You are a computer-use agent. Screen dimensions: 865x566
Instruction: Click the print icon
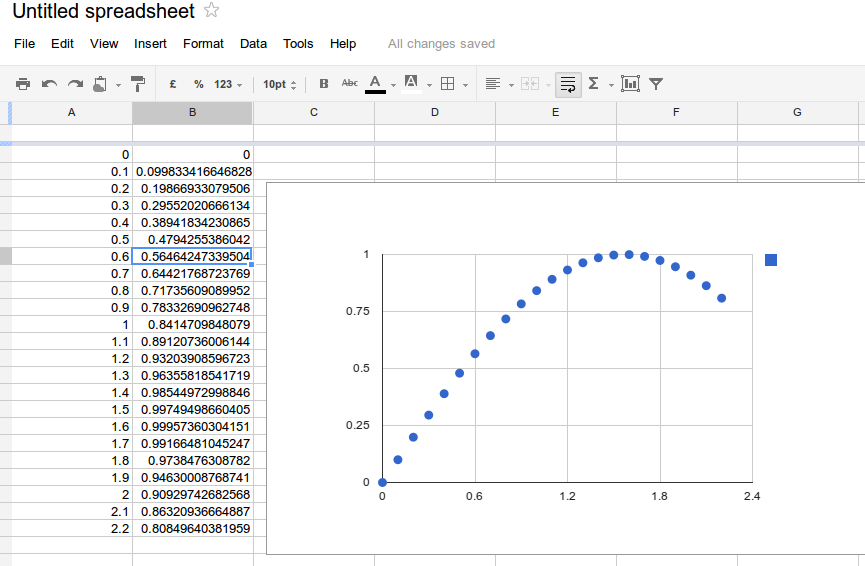click(x=23, y=84)
